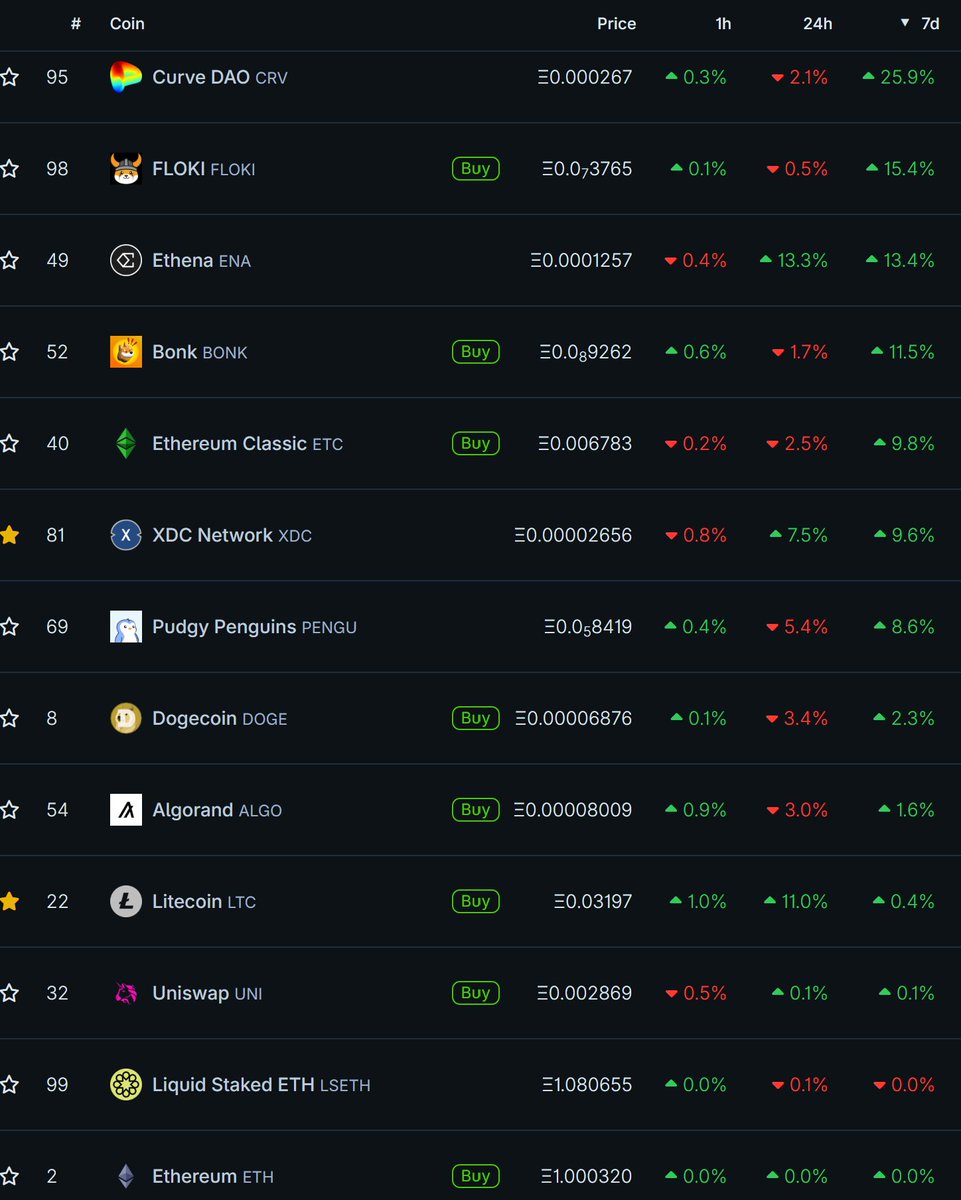Click the Ethena ENA coin logo

click(x=126, y=261)
